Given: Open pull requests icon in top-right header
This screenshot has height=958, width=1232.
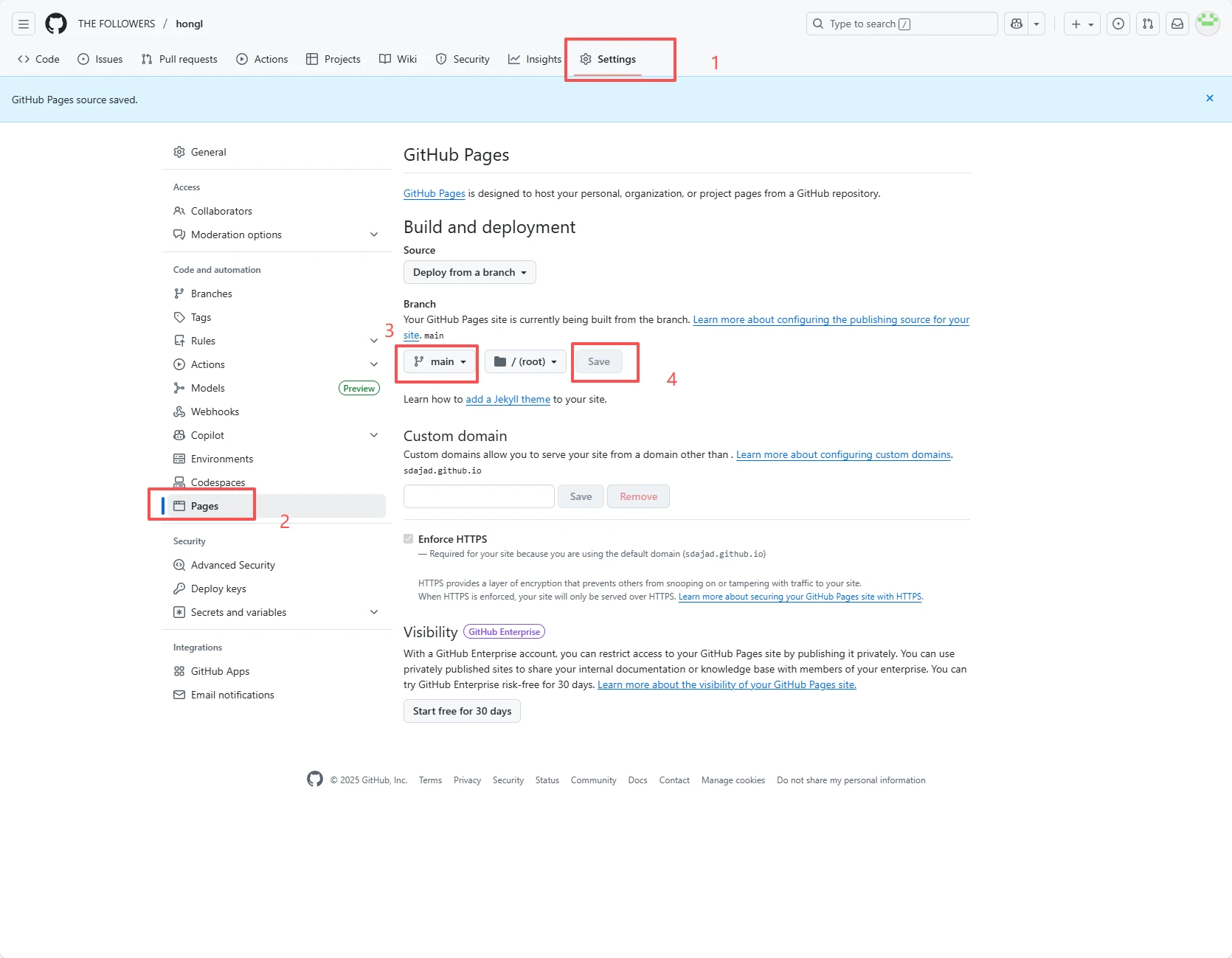Looking at the screenshot, I should [x=1148, y=24].
